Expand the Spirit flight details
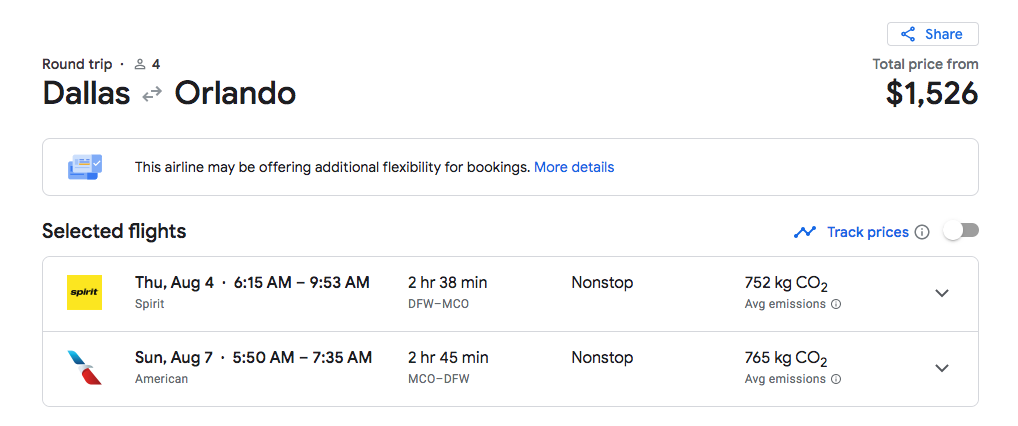Image resolution: width=1018 pixels, height=426 pixels. tap(941, 293)
